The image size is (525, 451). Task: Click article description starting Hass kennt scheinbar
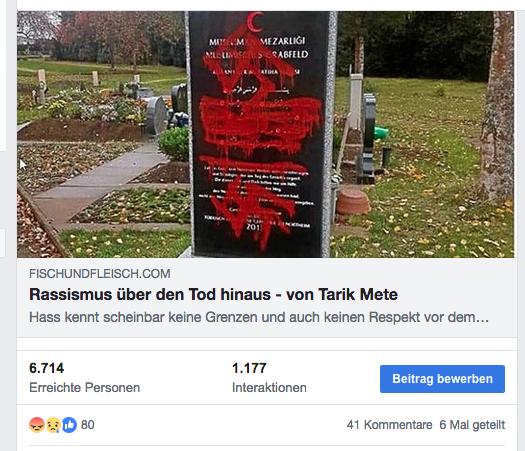[259, 317]
